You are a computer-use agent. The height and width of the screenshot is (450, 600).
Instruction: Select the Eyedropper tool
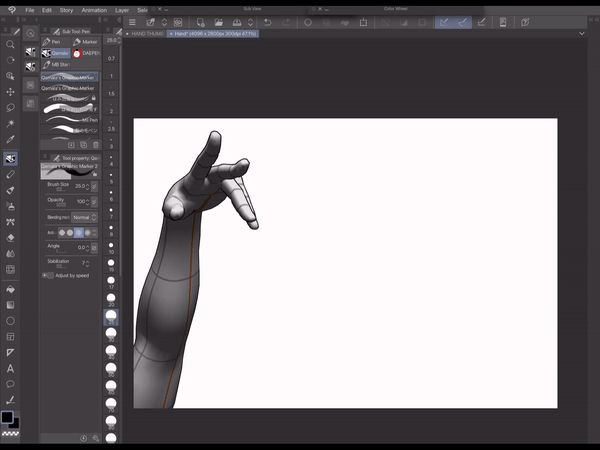tap(10, 139)
